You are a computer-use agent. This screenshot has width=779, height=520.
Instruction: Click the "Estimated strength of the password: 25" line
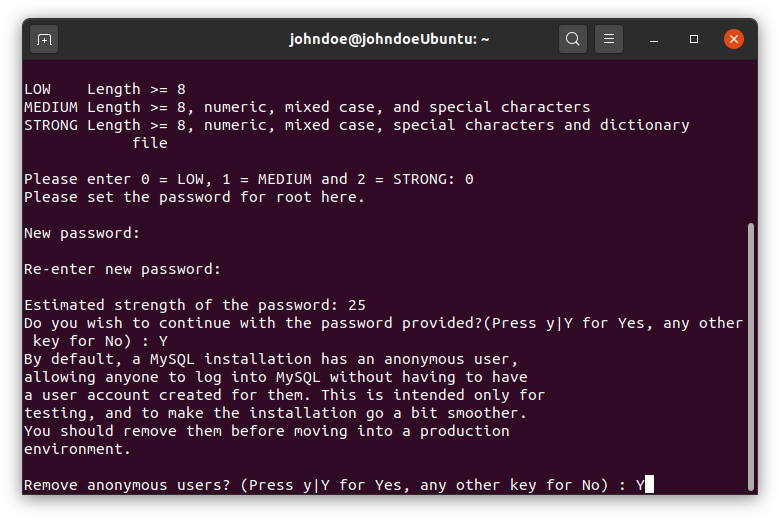pyautogui.click(x=195, y=305)
